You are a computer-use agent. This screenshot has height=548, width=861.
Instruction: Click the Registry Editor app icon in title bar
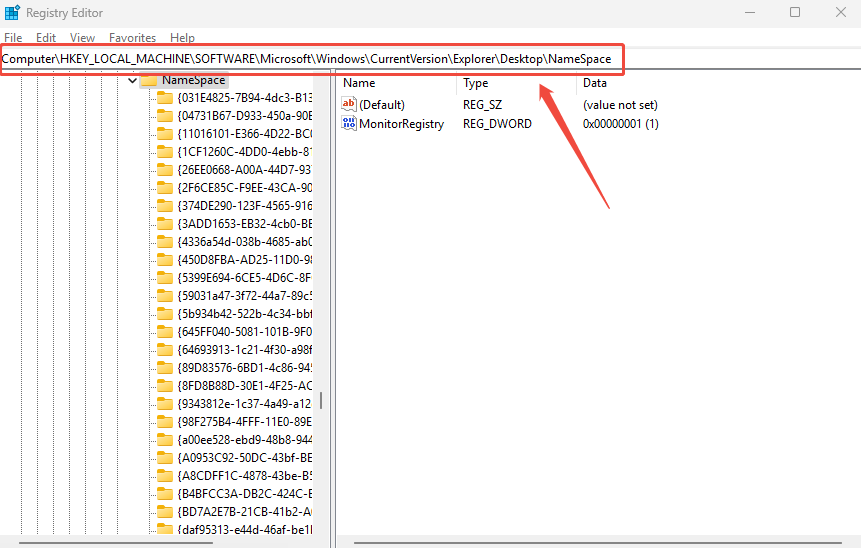pos(12,12)
